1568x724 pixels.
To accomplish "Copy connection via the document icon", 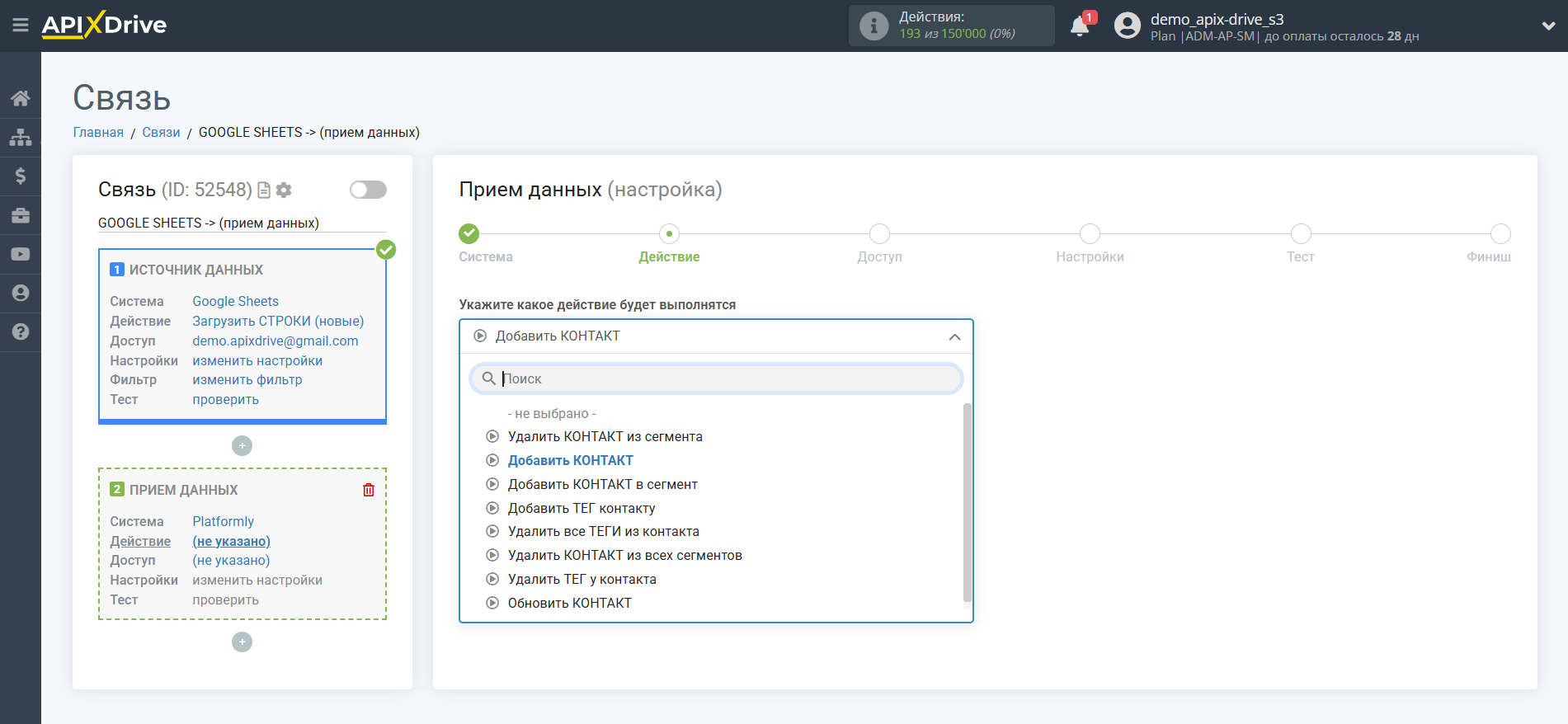I will [264, 190].
